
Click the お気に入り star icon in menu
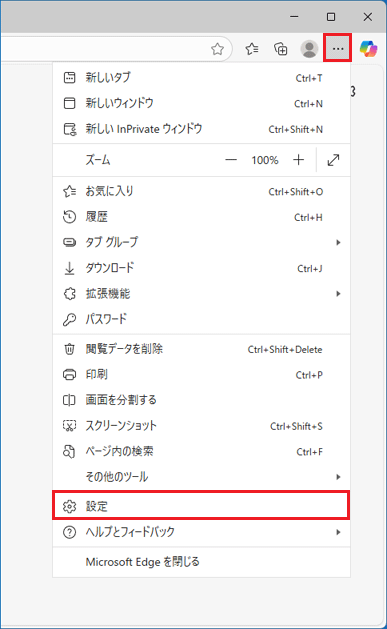coord(69,191)
